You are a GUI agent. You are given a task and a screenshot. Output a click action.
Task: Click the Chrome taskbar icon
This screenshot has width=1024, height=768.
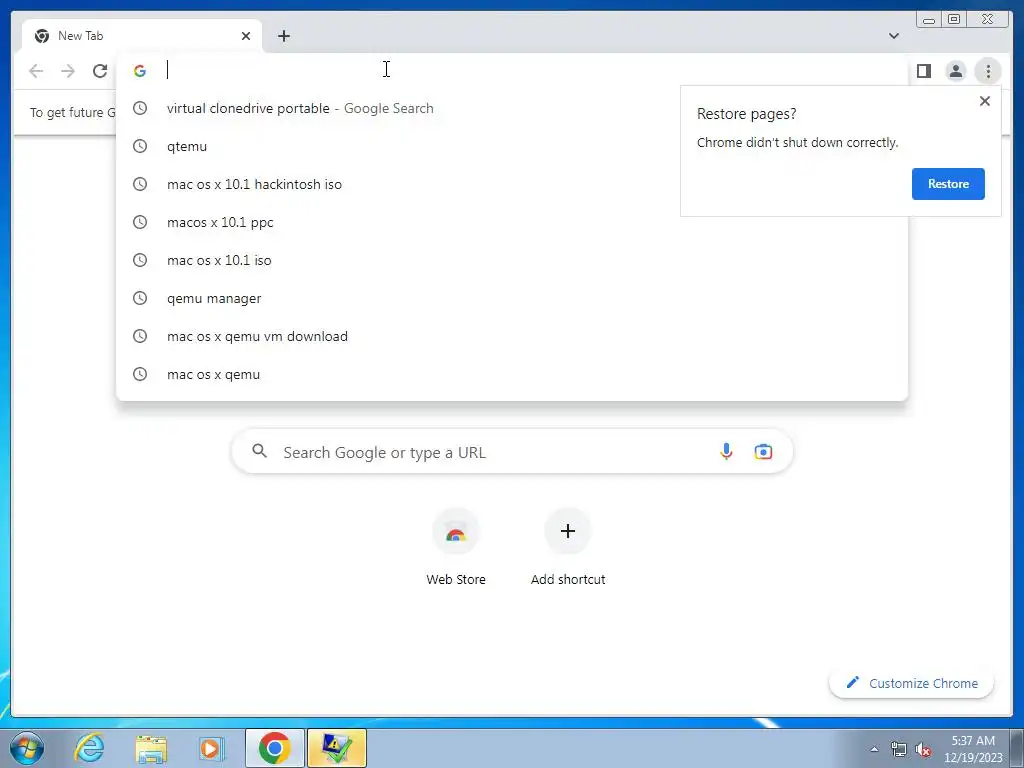coord(274,748)
